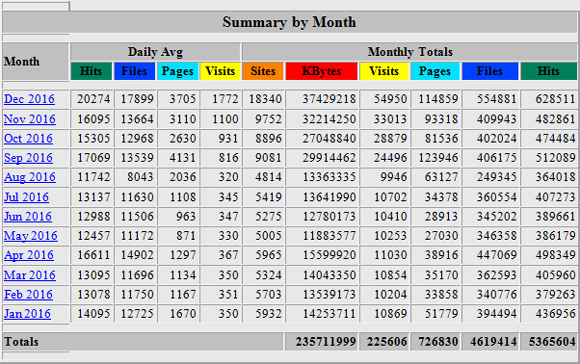Open the Mar 2016 monthly report link
Screen dimensions: 580x364
point(30,275)
